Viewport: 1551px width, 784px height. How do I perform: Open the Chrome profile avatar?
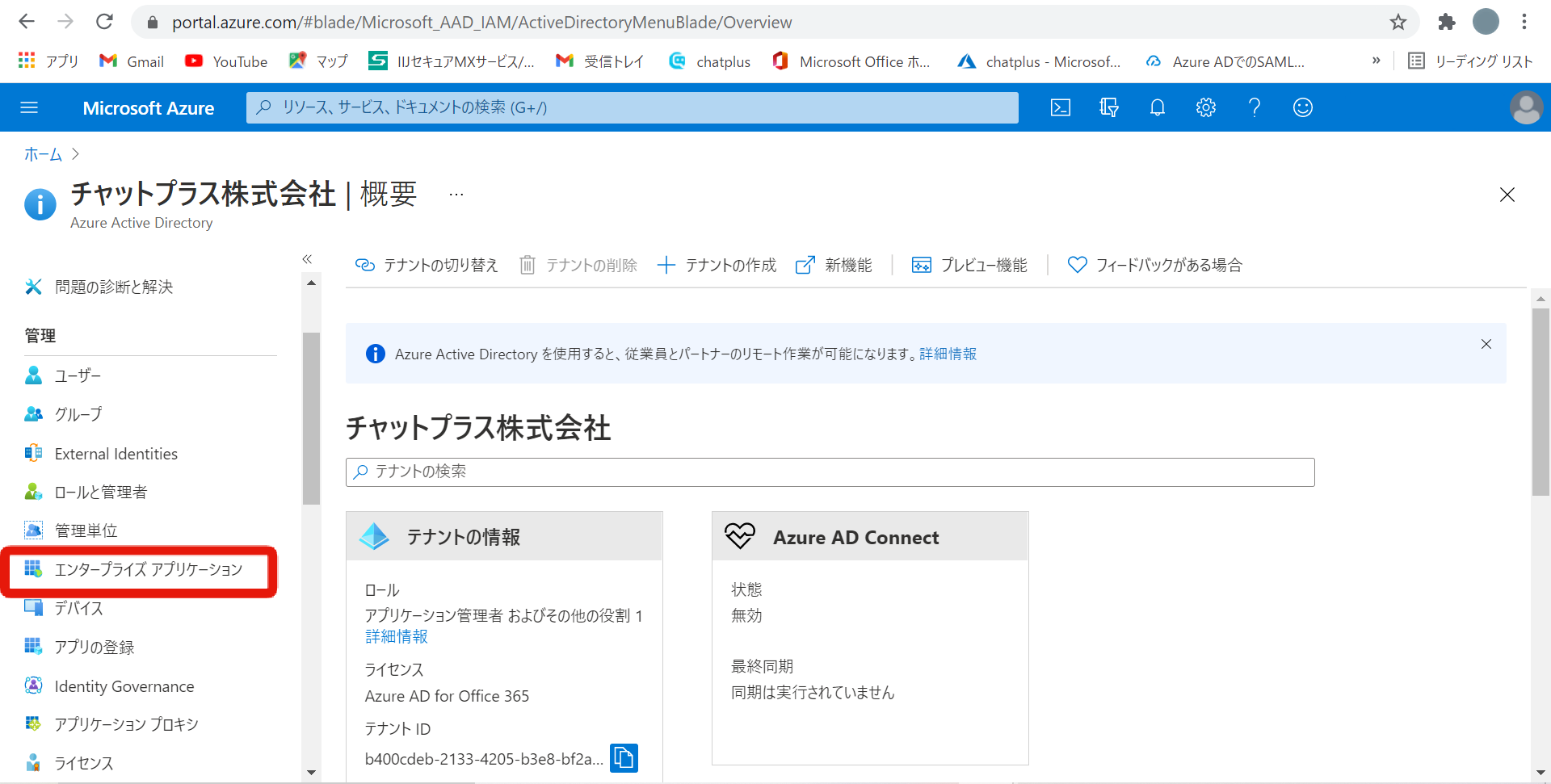click(1486, 22)
